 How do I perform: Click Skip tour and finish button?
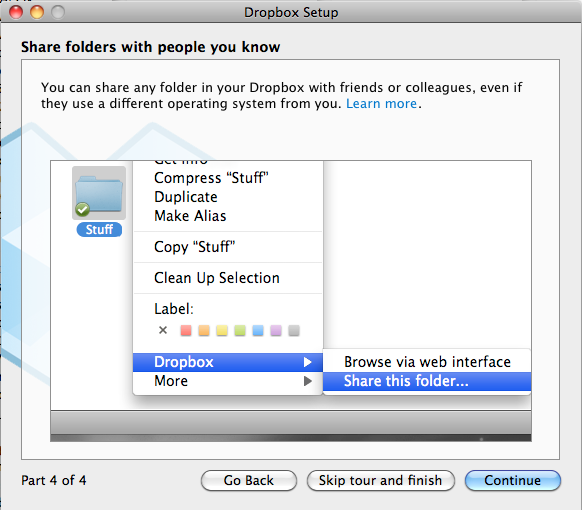click(380, 480)
